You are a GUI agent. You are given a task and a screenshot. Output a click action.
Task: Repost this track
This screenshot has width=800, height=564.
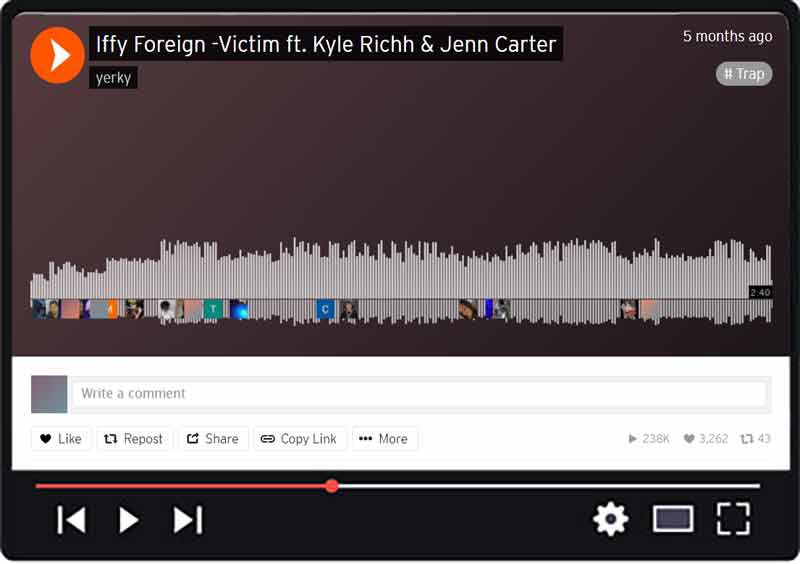coord(134,439)
